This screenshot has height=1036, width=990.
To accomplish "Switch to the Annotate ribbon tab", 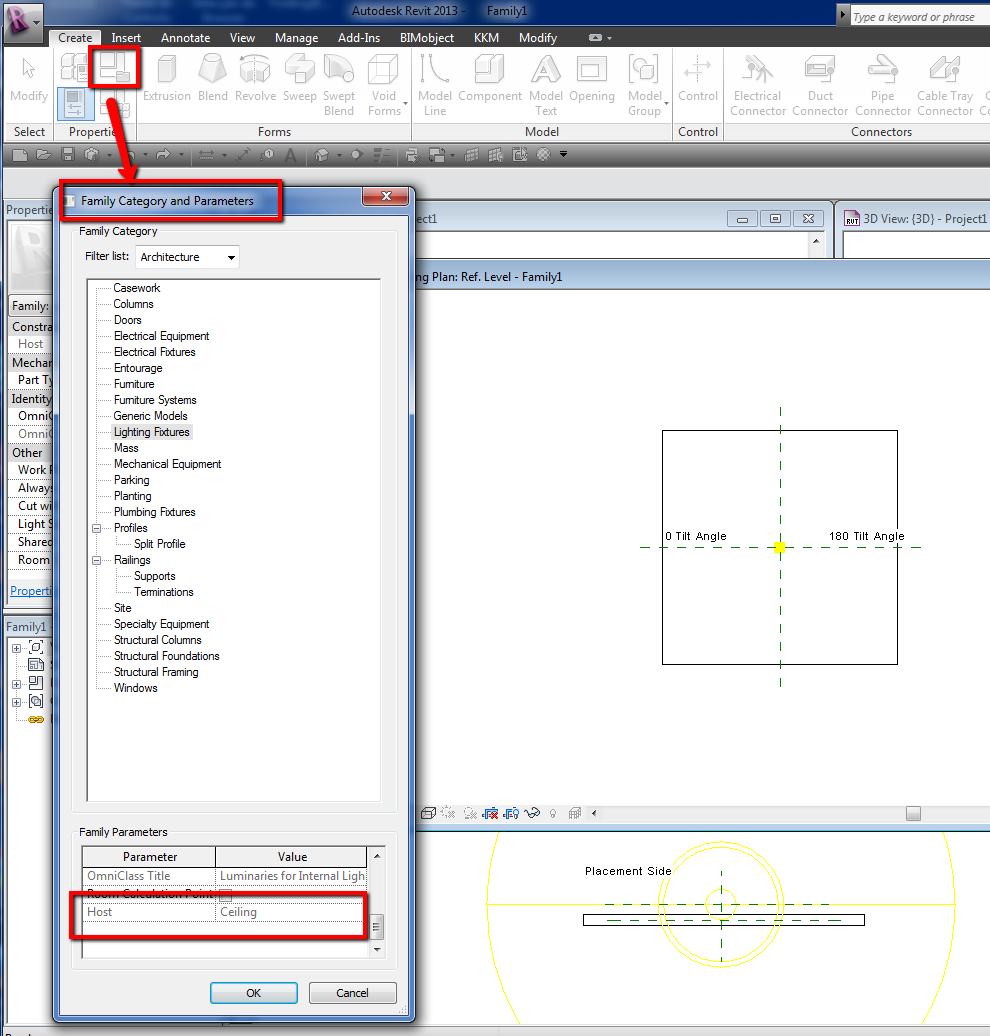I will tap(185, 38).
